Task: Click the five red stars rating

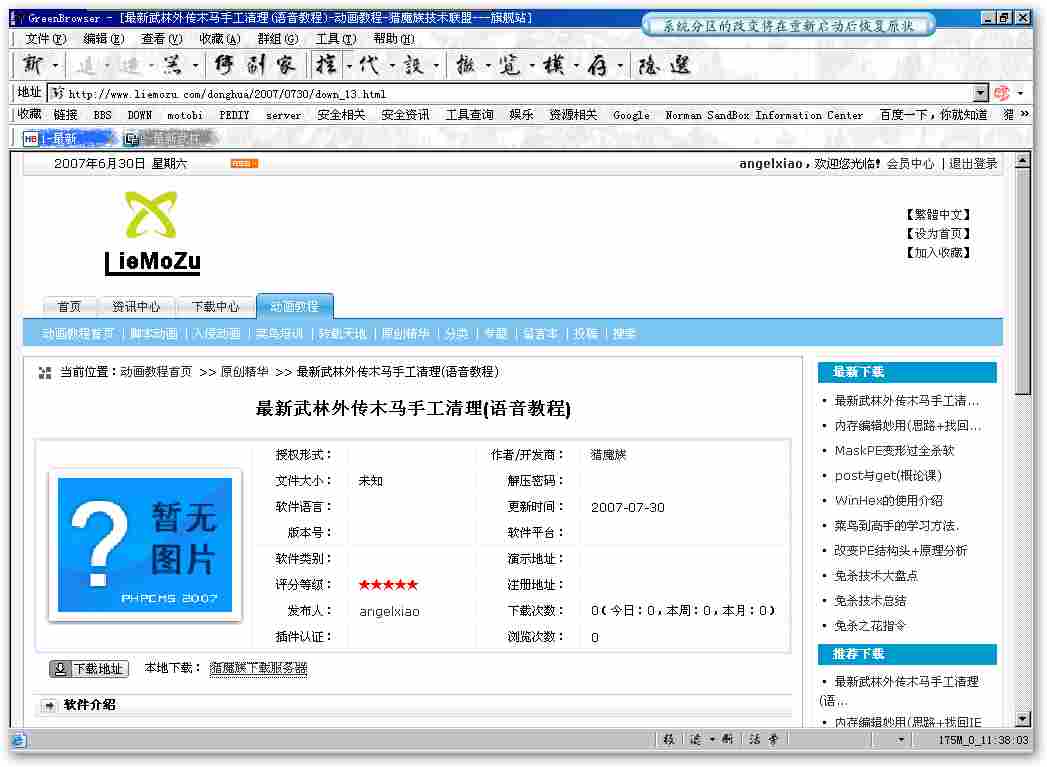Action: click(388, 585)
